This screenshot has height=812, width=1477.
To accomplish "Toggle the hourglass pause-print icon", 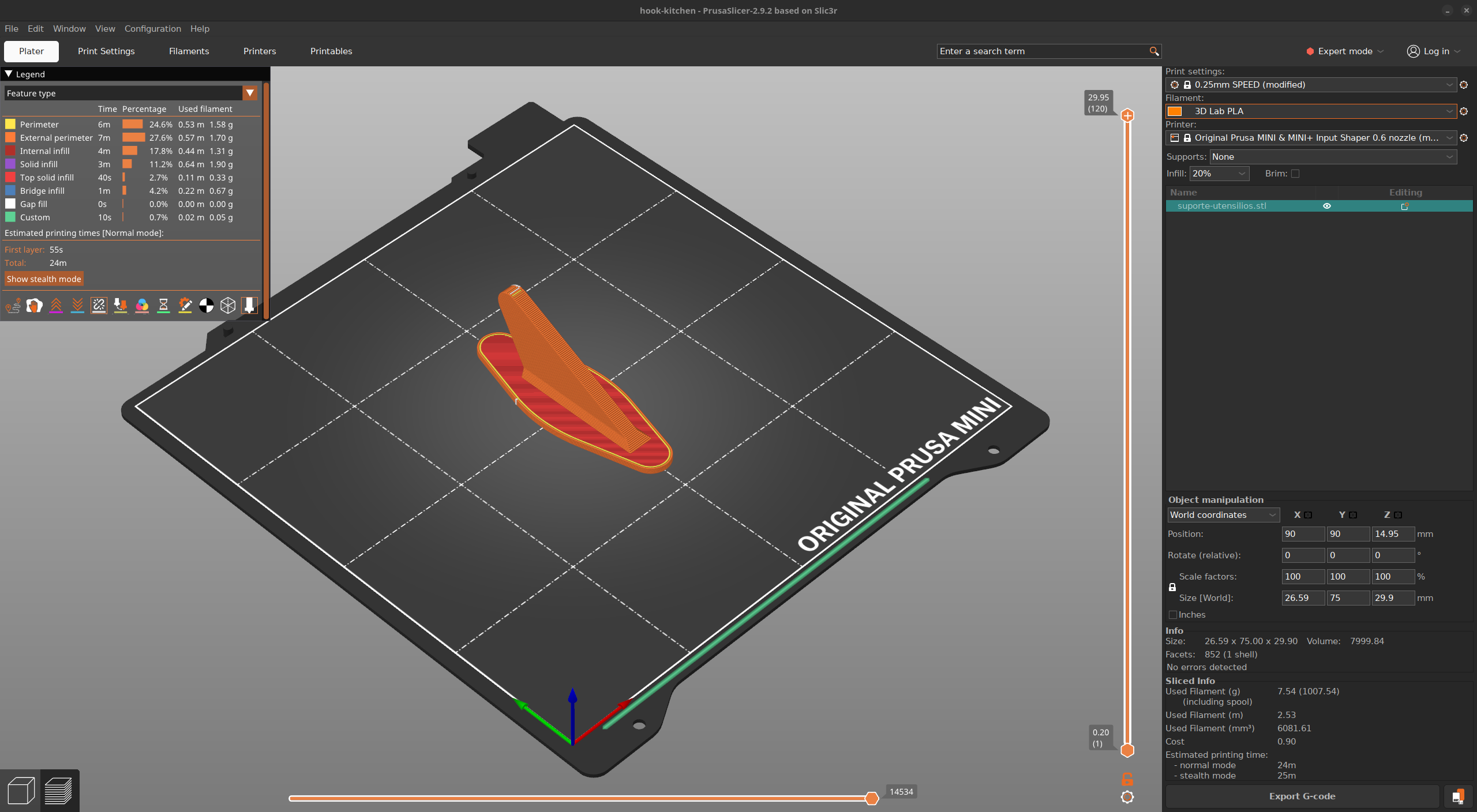I will [163, 306].
